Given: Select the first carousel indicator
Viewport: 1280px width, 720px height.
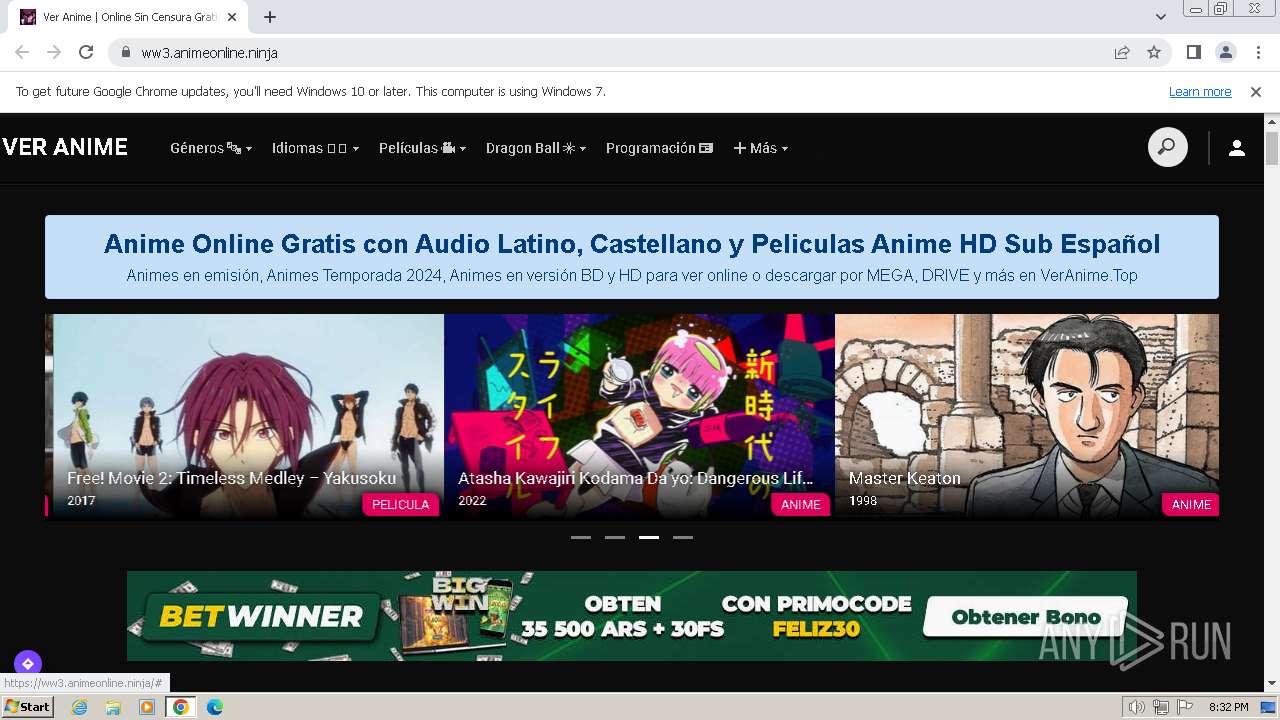Looking at the screenshot, I should (x=581, y=537).
